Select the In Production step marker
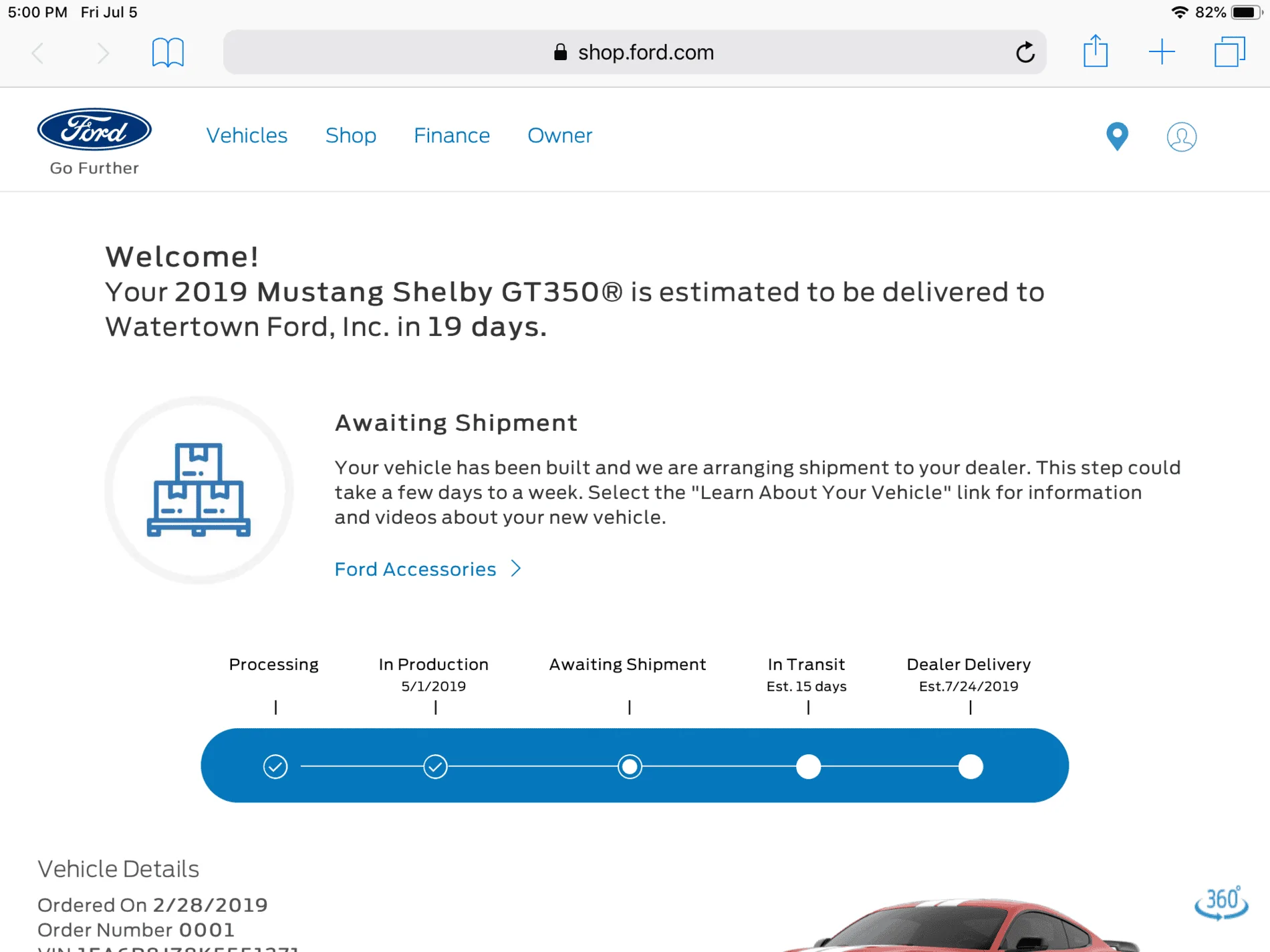This screenshot has width=1270, height=952. [435, 766]
